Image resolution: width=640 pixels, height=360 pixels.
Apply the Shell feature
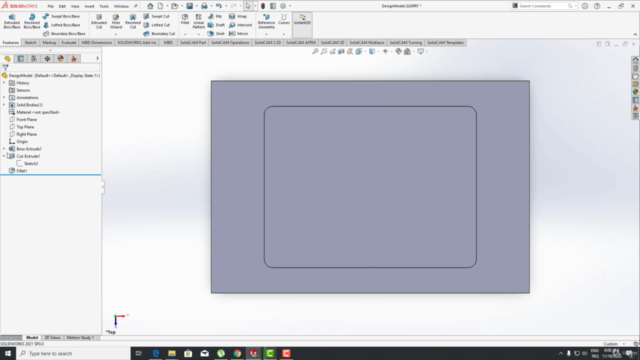click(x=216, y=33)
